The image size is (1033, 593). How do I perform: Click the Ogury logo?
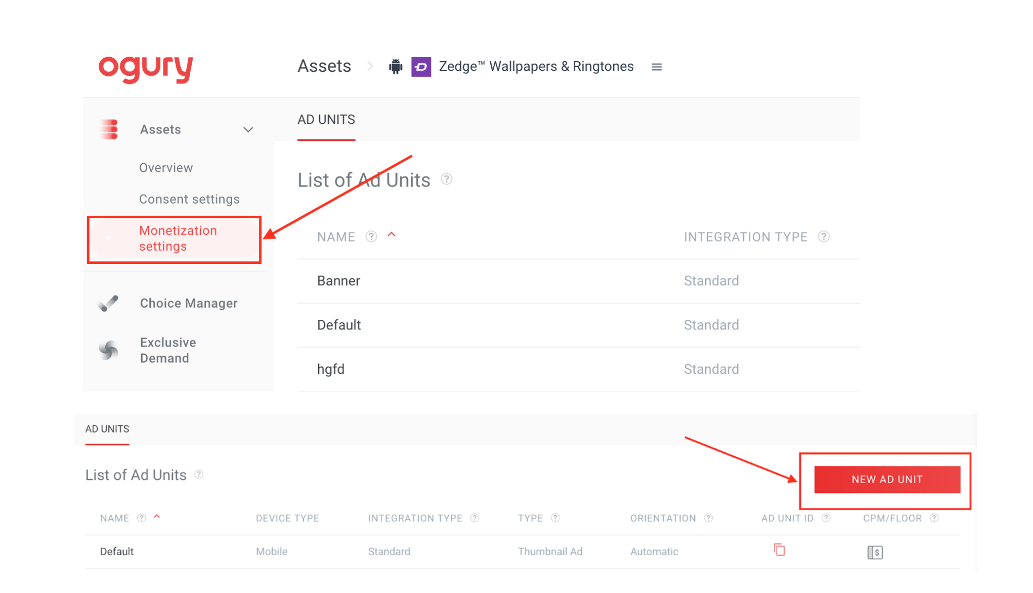[145, 68]
